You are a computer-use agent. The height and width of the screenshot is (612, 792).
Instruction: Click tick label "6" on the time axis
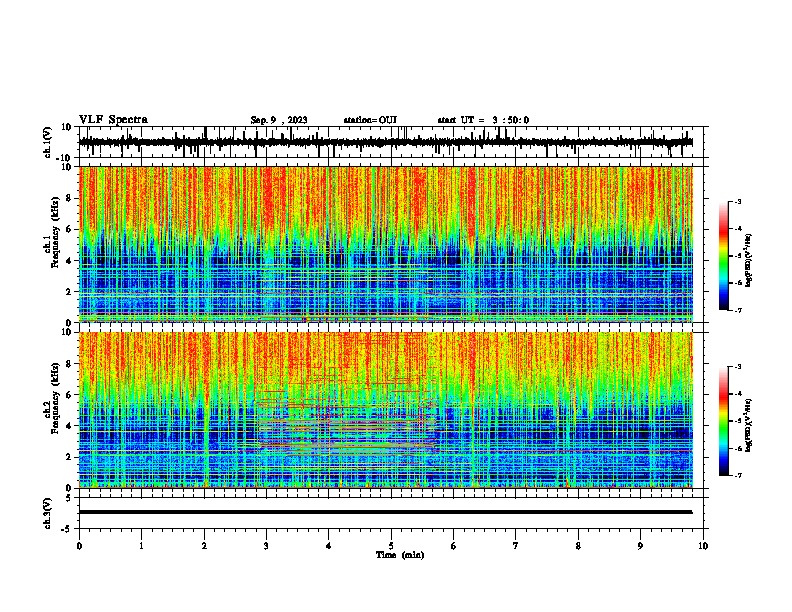click(454, 546)
